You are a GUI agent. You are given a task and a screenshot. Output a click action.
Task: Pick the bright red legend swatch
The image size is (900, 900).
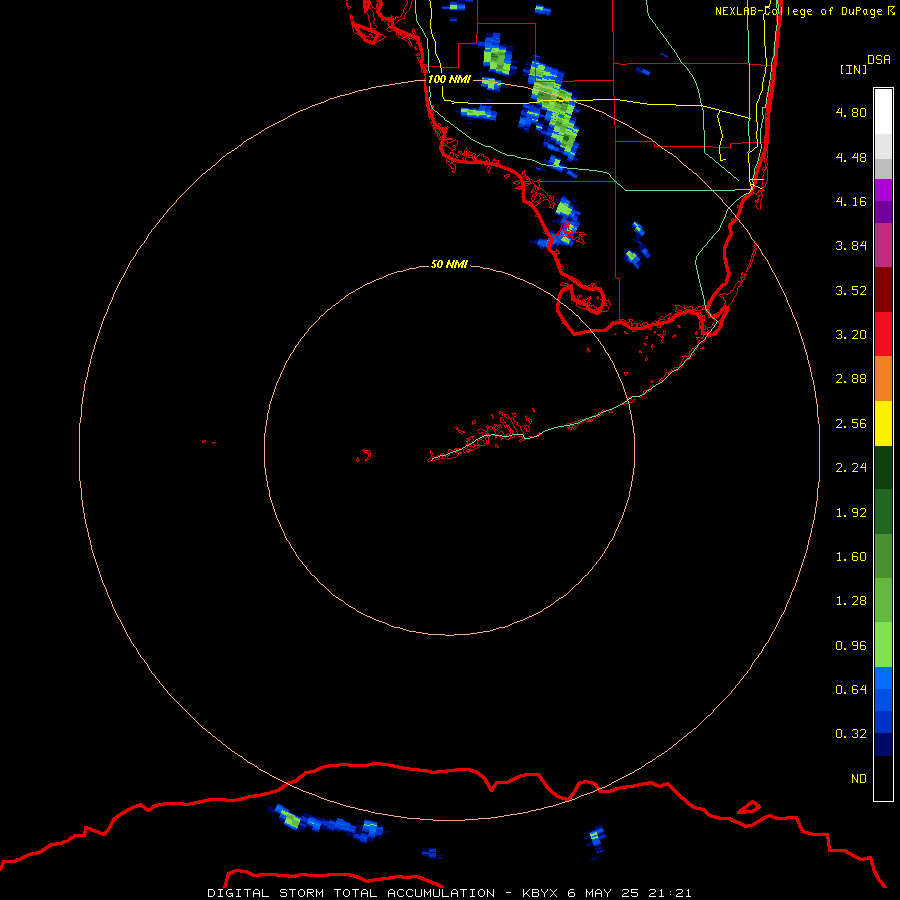point(883,334)
